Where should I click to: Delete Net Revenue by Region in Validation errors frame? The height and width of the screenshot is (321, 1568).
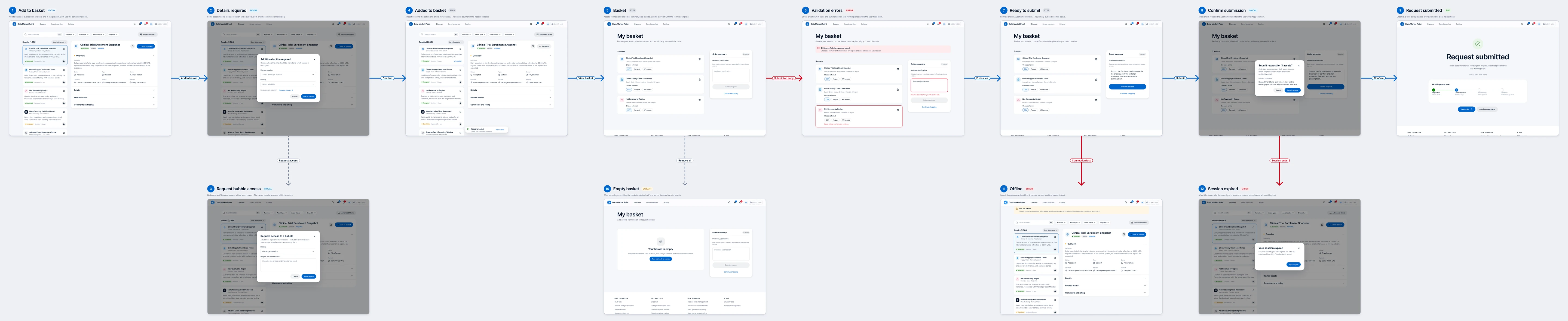pos(898,110)
